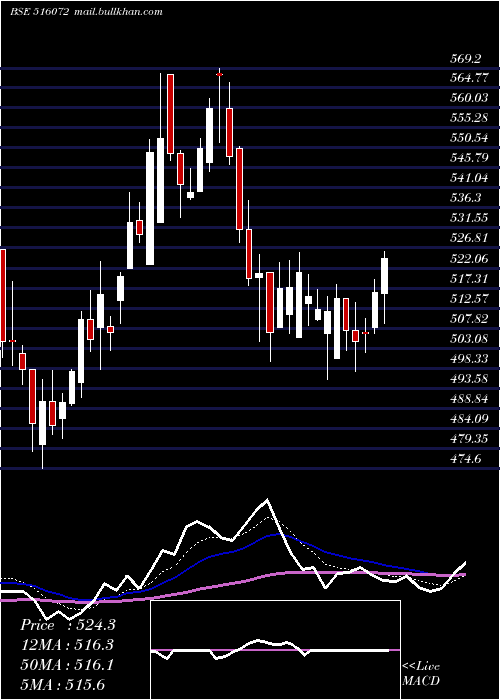Click the '<<Live MACD' label
Screen dimensions: 500x700
pos(421,674)
